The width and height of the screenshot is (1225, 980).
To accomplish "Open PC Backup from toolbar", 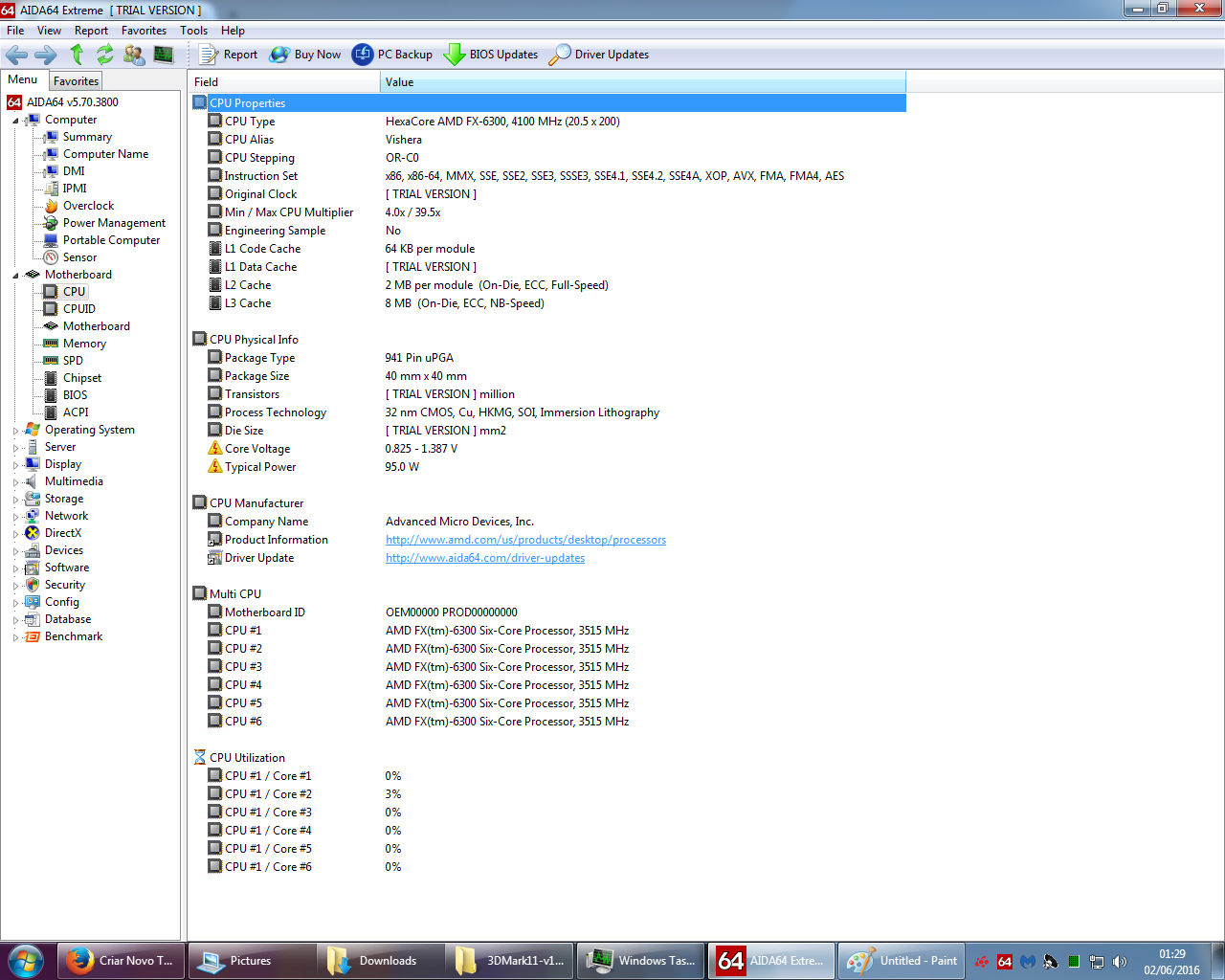I will pos(392,55).
